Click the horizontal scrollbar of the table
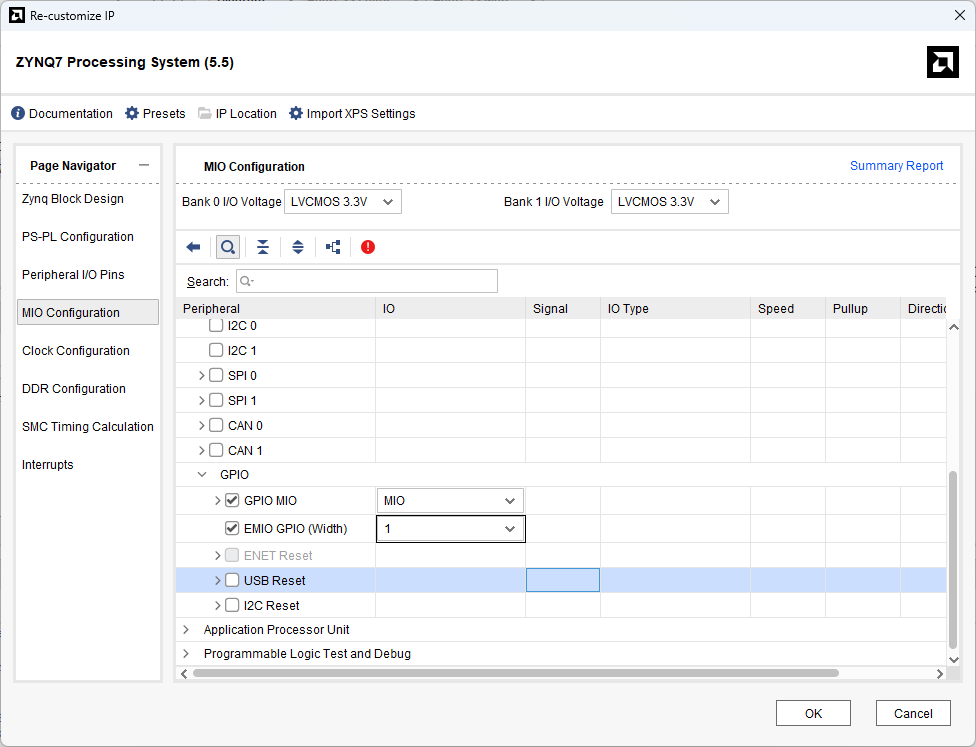Viewport: 976px width, 747px height. (x=515, y=673)
